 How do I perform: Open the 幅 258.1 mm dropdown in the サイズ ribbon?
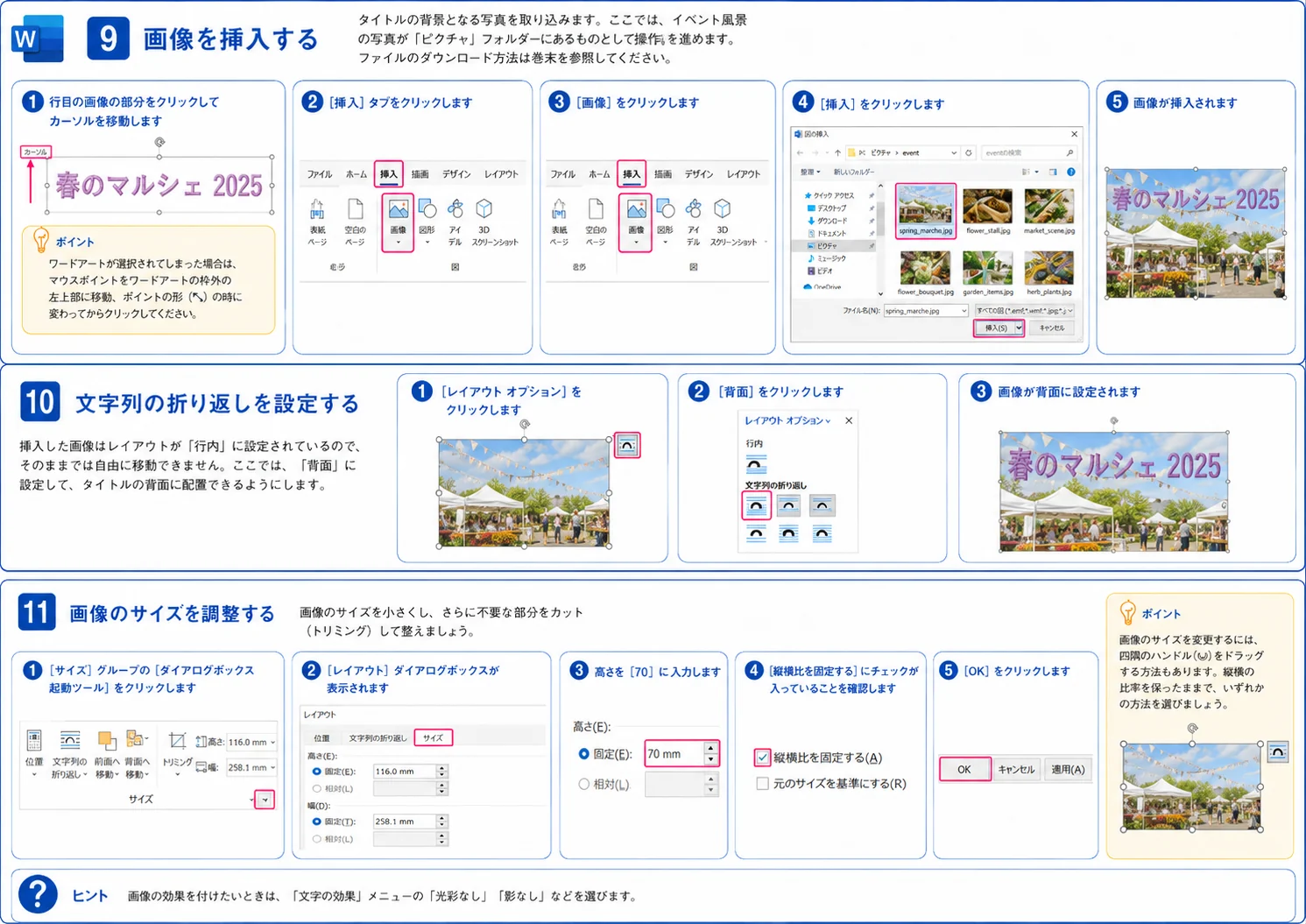point(273,767)
